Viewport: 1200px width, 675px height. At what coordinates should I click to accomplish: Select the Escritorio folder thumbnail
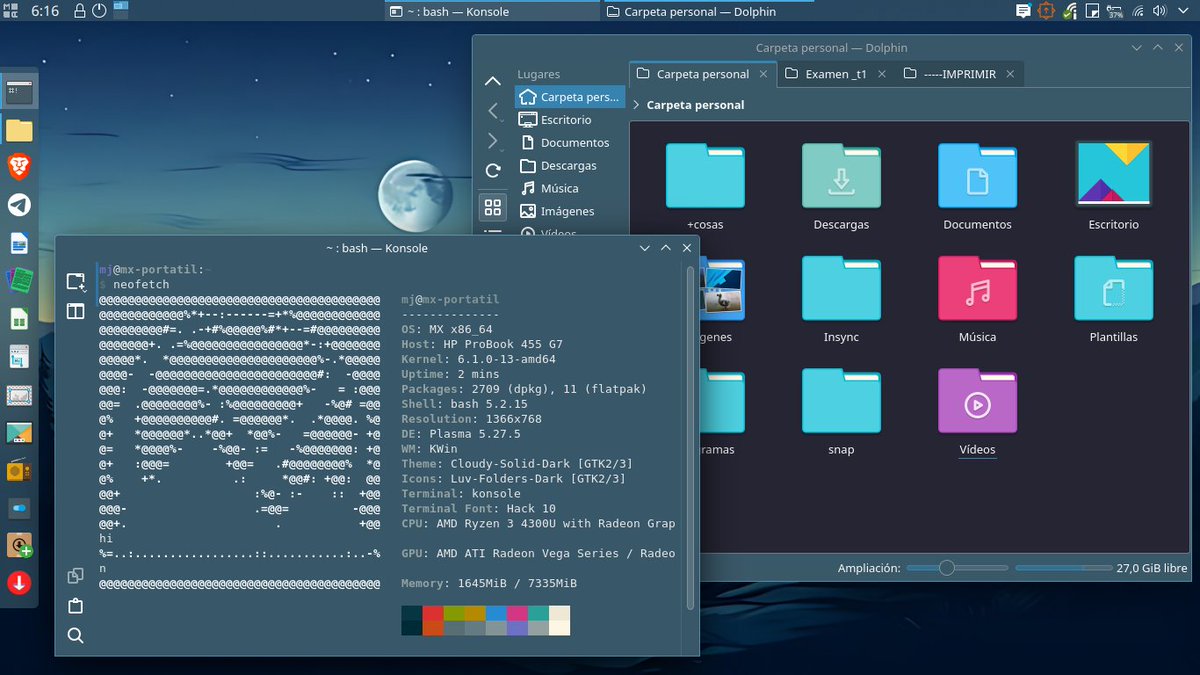point(1113,174)
